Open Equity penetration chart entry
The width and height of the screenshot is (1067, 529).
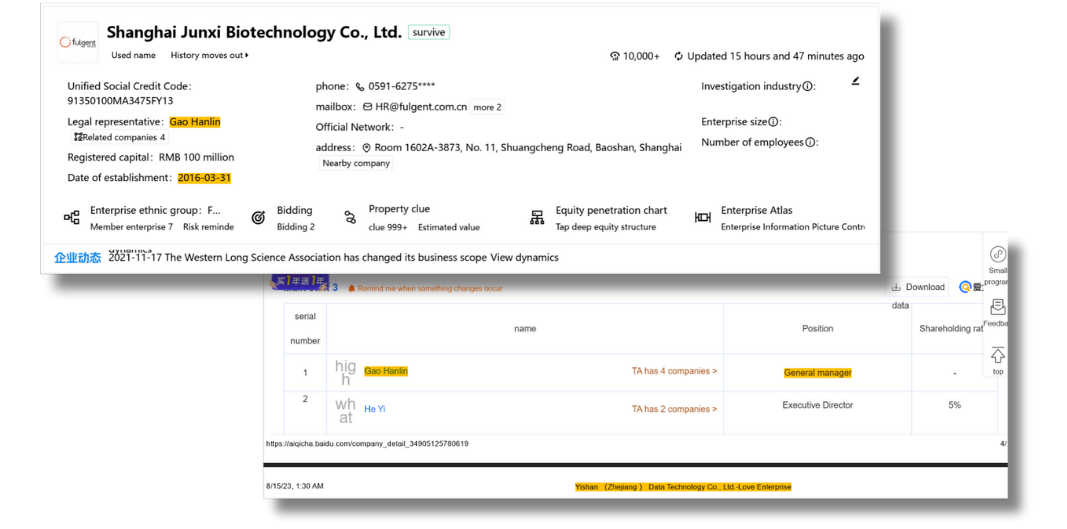pos(611,210)
